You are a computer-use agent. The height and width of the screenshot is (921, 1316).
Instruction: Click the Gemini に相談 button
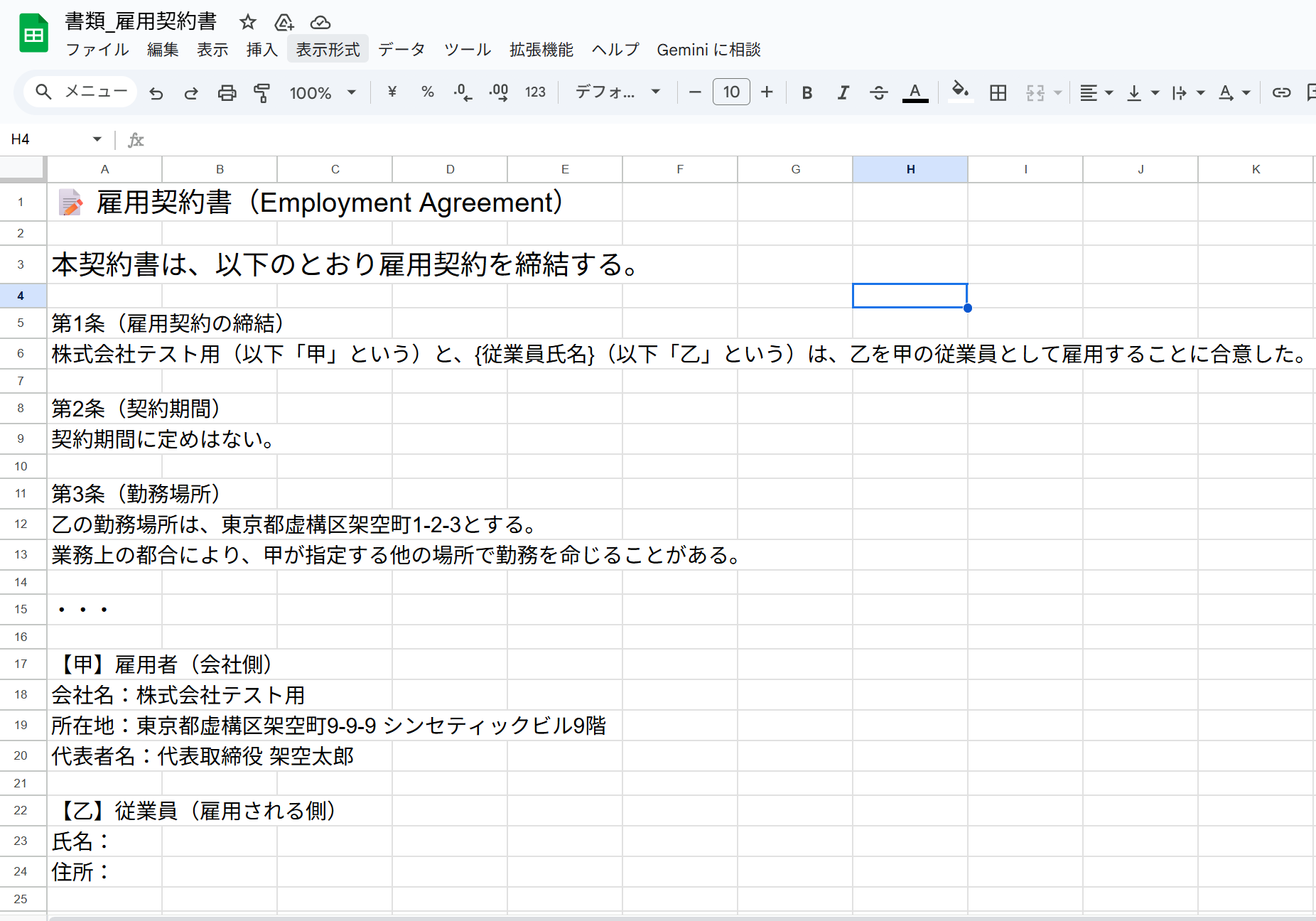pyautogui.click(x=708, y=50)
